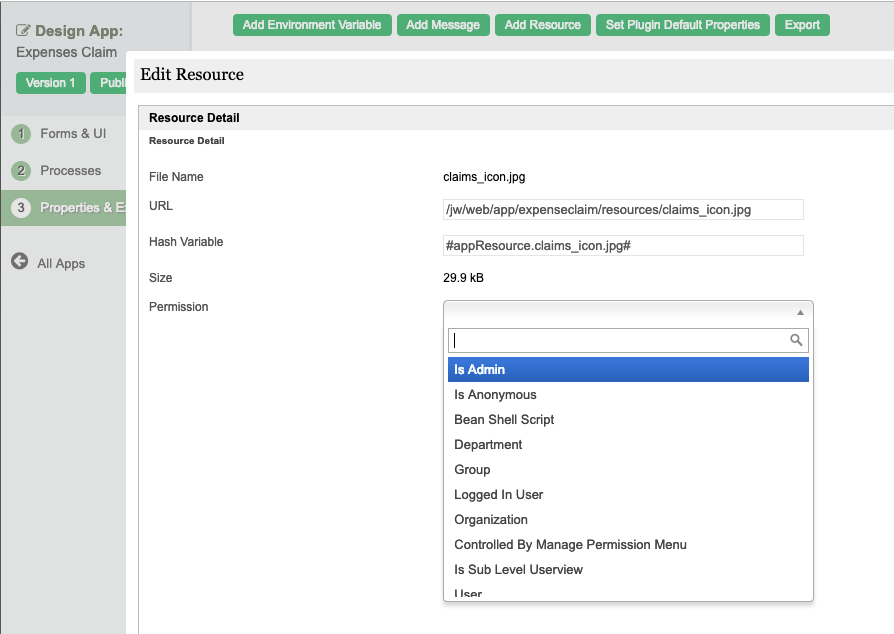This screenshot has height=634, width=894.
Task: Click the Hash Variable text field
Action: [623, 245]
